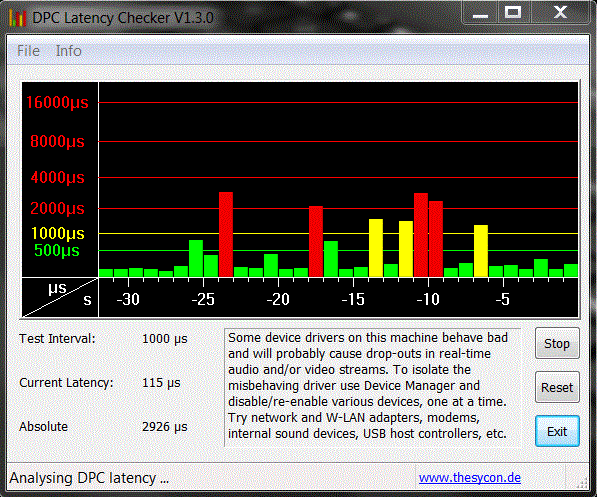The image size is (597, 497).
Task: Click the green 500µs axis label
Action: pyautogui.click(x=57, y=250)
